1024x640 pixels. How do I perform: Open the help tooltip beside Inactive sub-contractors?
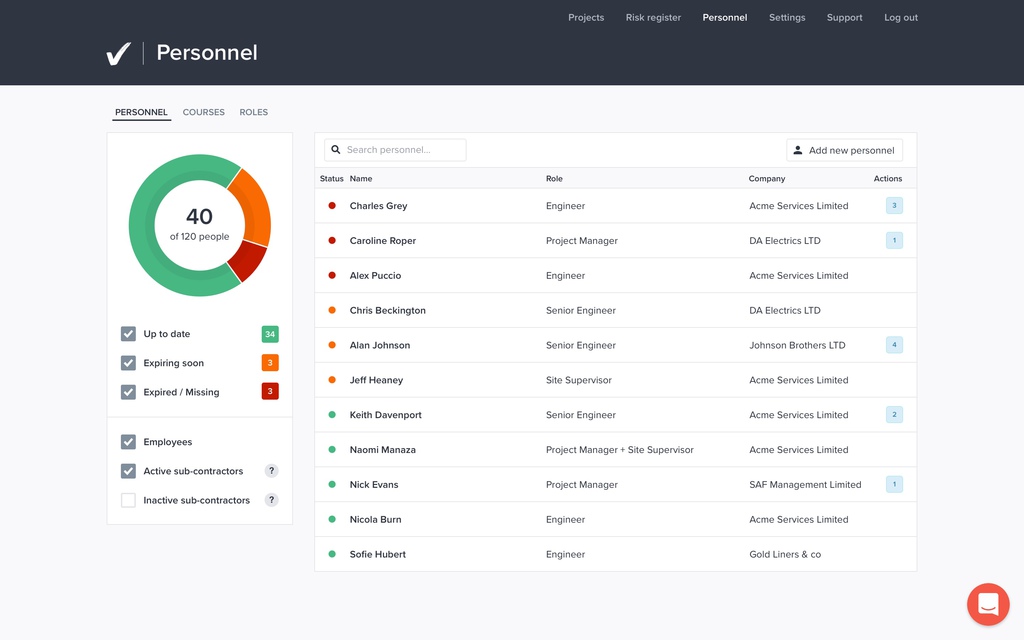271,500
